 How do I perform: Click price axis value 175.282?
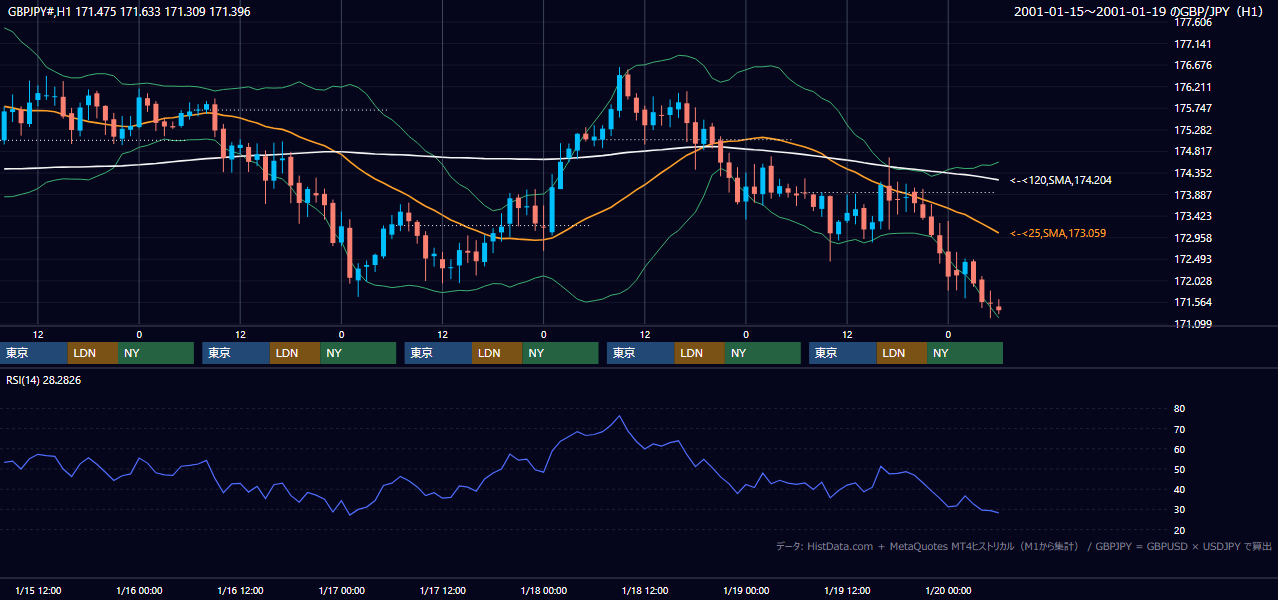[1193, 130]
